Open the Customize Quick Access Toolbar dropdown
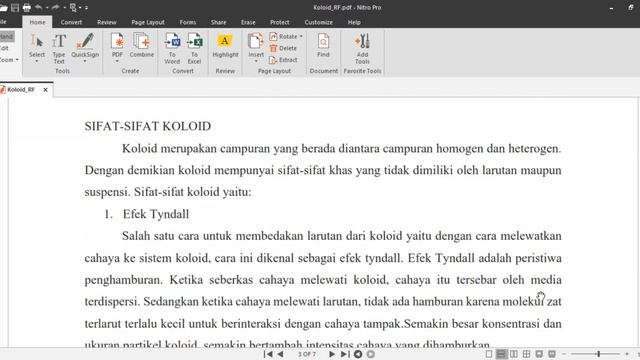The image size is (640, 360). [x=86, y=8]
